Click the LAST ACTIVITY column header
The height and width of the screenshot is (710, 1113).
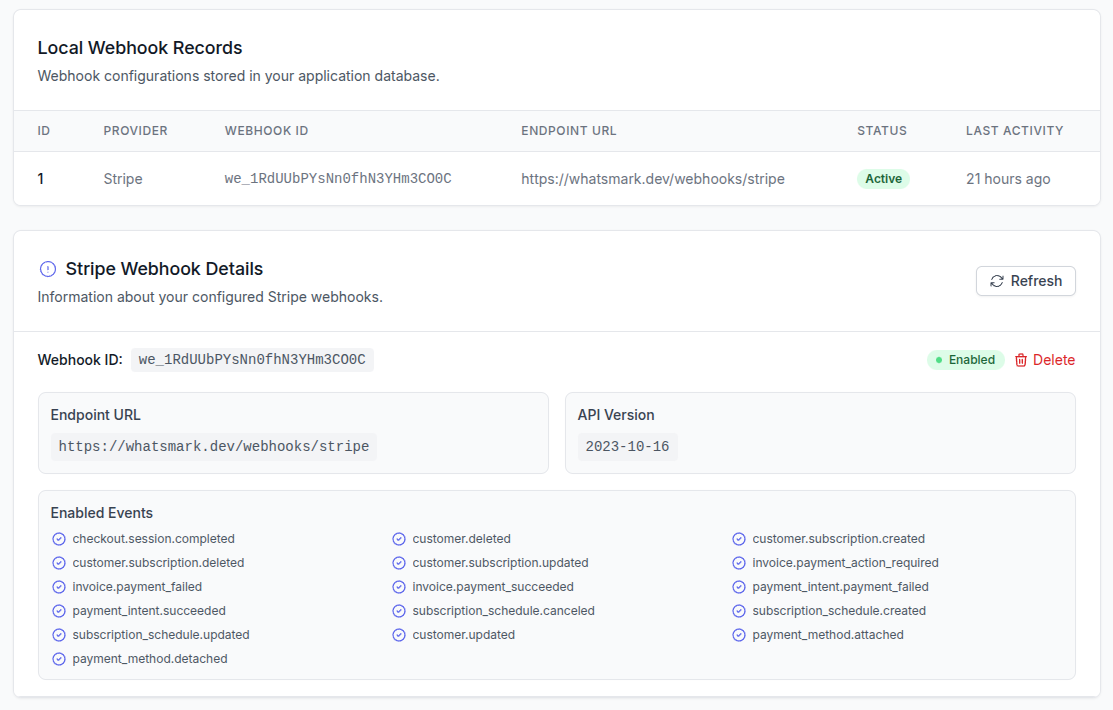click(x=1014, y=131)
